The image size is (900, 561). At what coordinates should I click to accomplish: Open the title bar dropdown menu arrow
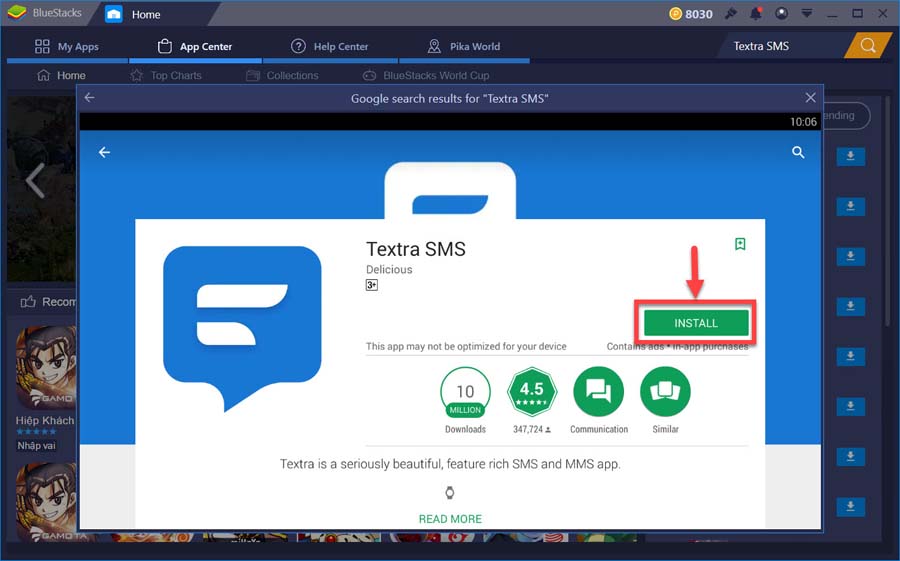(x=806, y=13)
